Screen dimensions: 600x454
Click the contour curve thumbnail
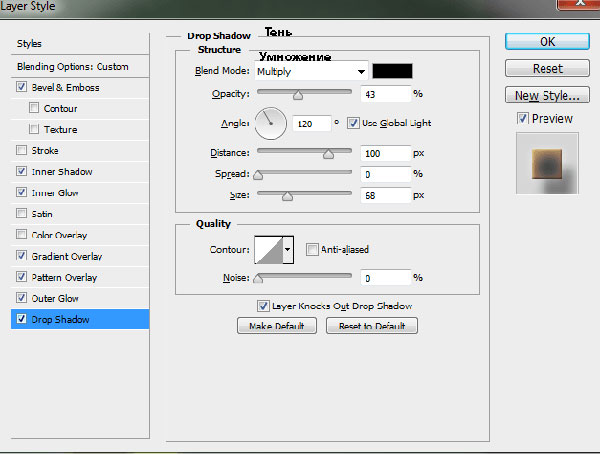point(269,250)
